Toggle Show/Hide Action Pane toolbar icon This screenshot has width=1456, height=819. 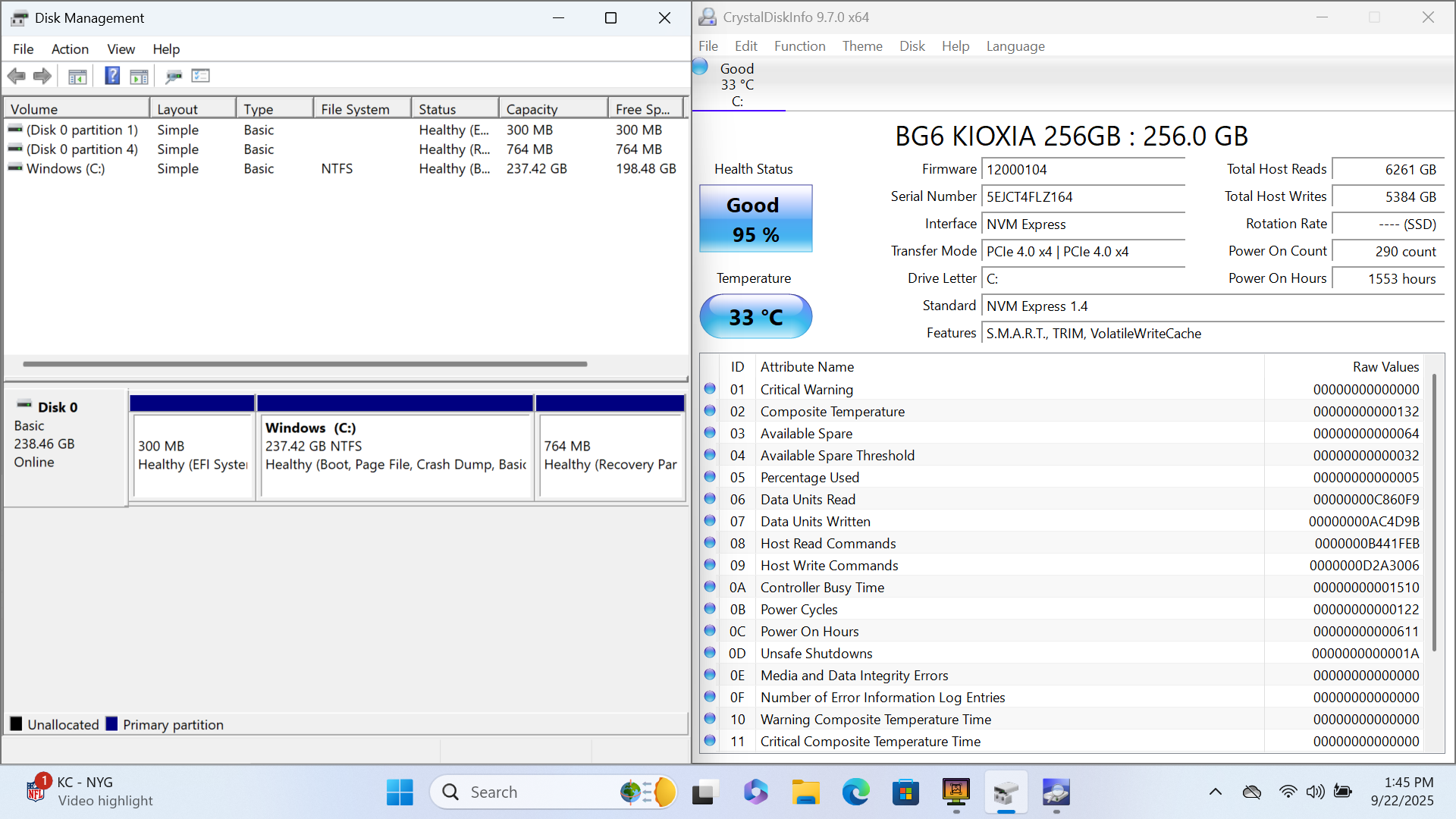pyautogui.click(x=140, y=76)
